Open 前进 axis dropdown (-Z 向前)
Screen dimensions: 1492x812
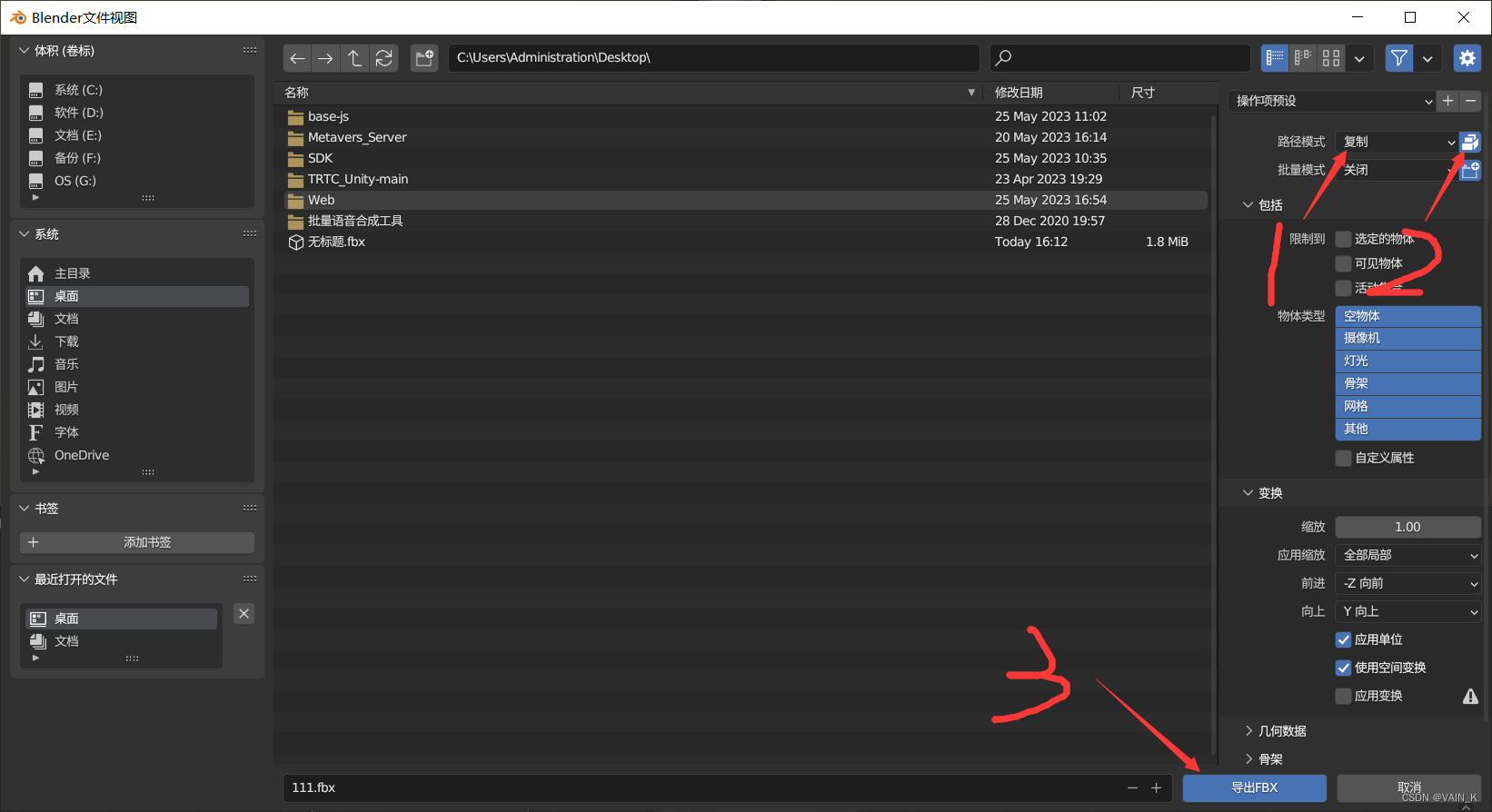point(1408,583)
